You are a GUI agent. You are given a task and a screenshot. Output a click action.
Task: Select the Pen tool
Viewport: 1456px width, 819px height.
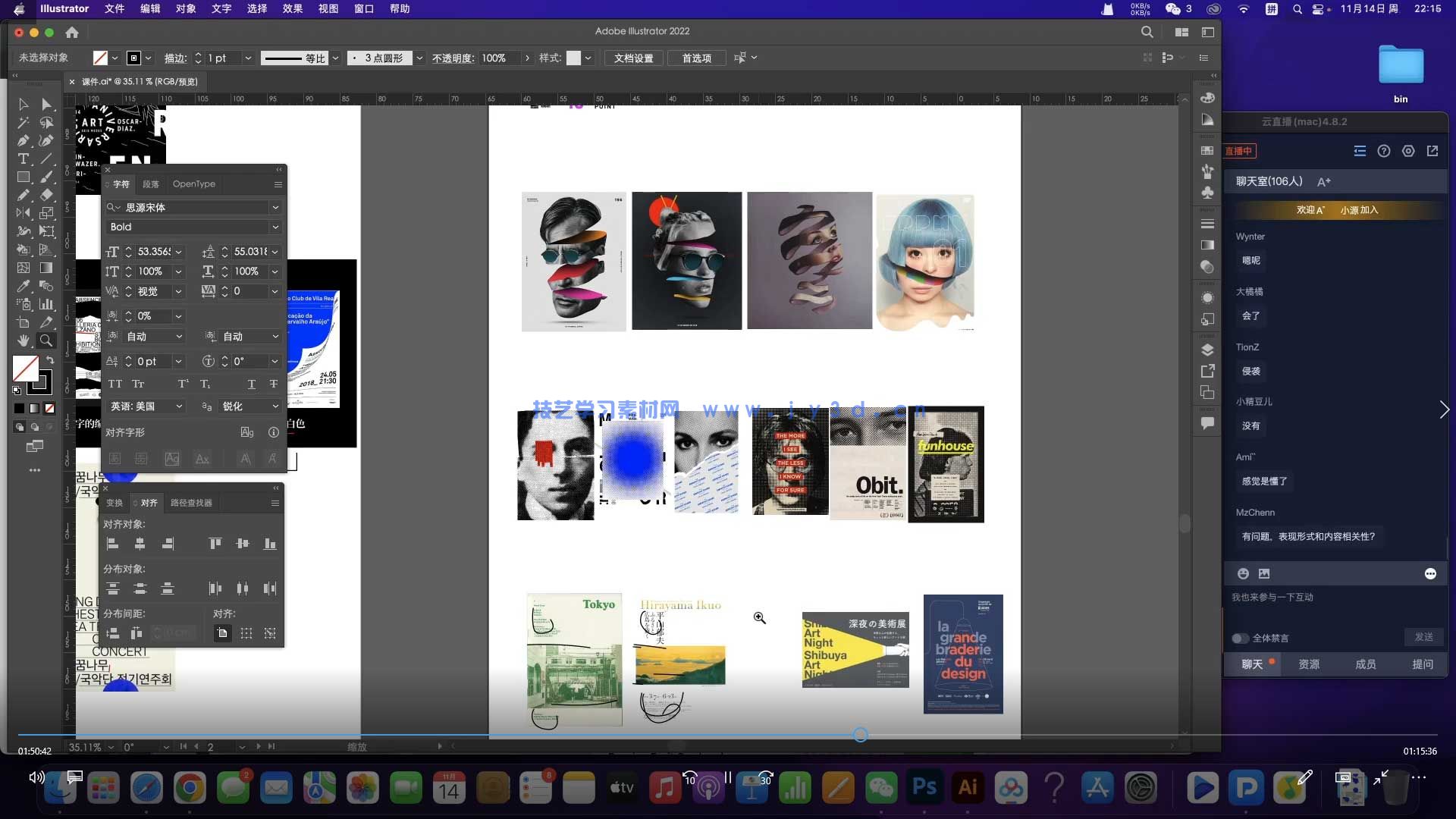click(x=24, y=140)
